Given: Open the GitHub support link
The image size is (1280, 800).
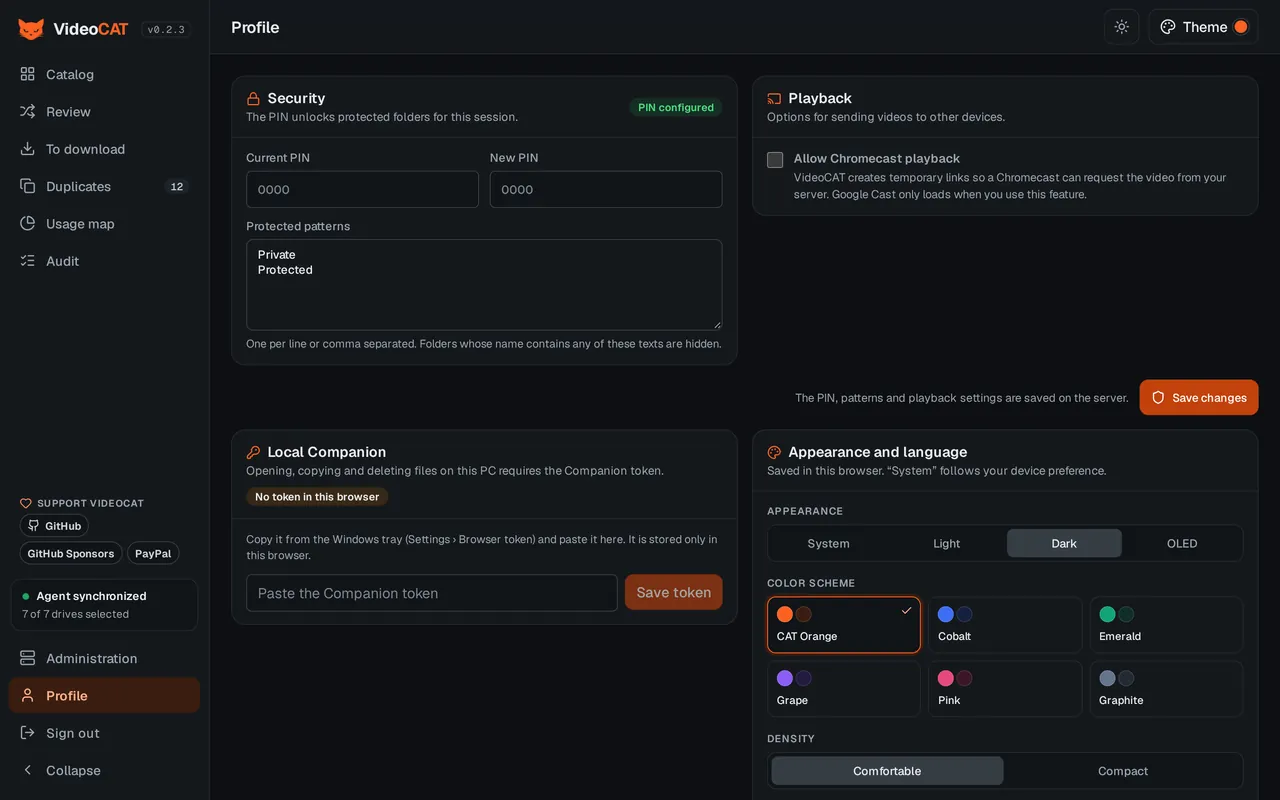Looking at the screenshot, I should pyautogui.click(x=54, y=526).
